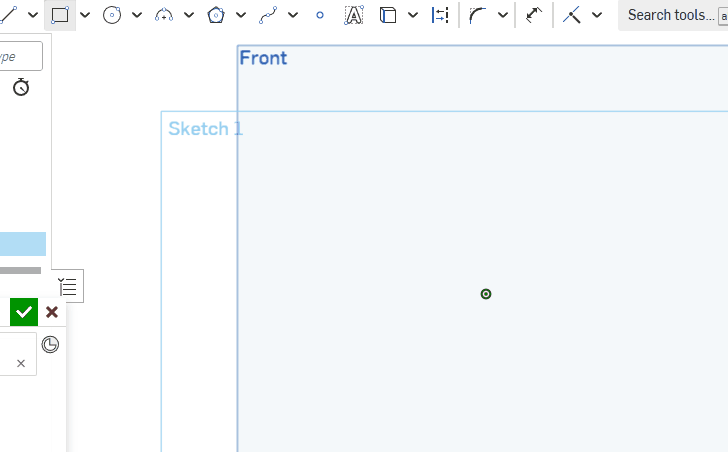728x452 pixels.
Task: Click the sketch origin point
Action: [486, 294]
